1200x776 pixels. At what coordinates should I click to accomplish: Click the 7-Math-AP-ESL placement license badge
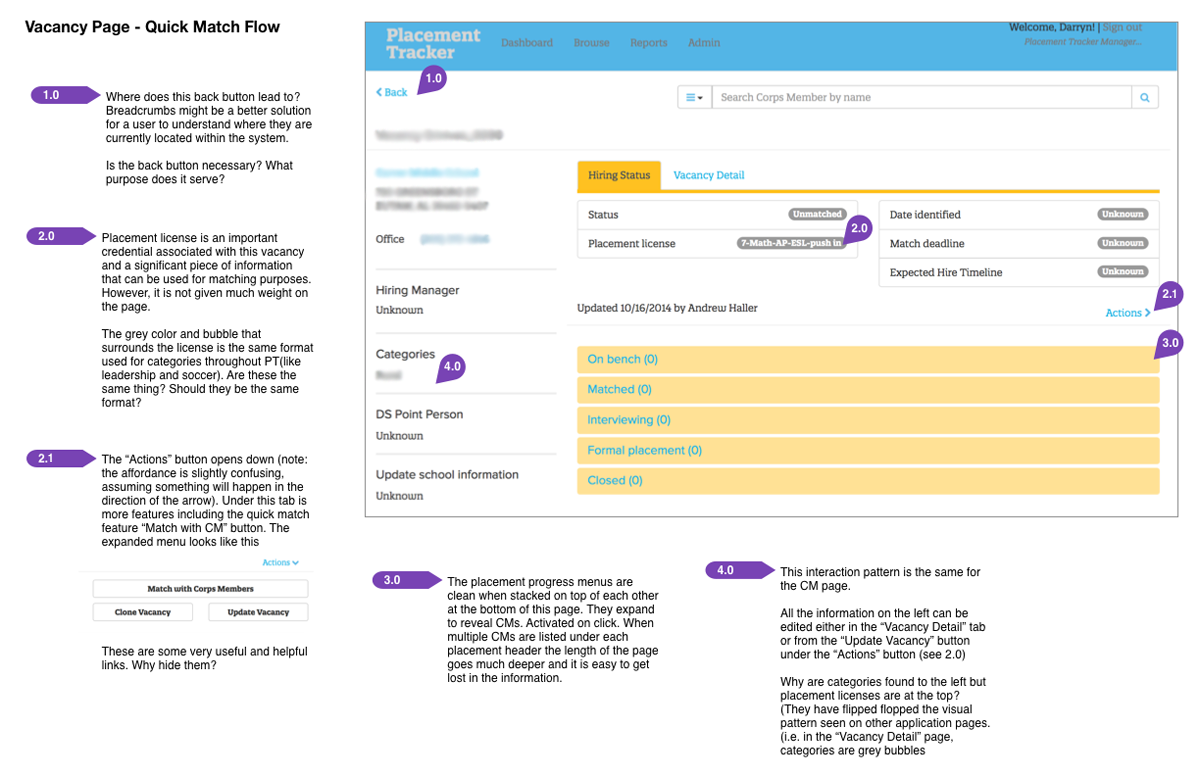(790, 243)
